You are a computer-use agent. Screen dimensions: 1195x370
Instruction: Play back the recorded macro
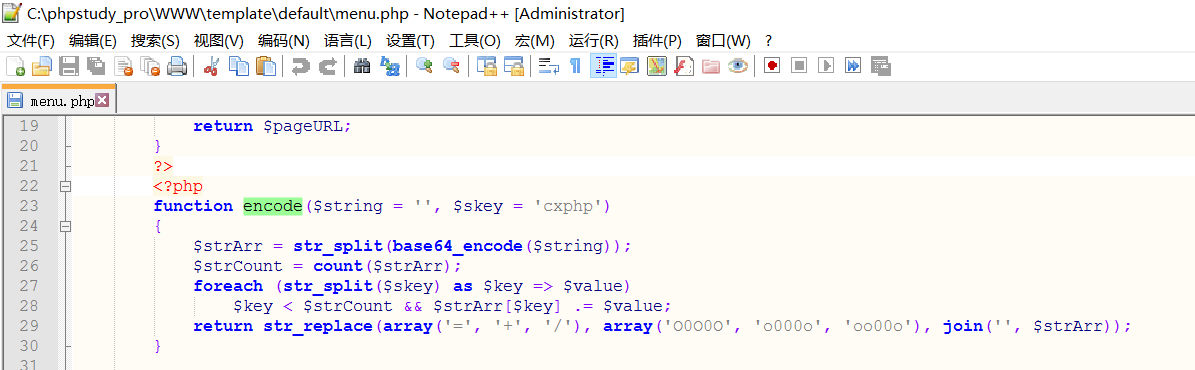825,66
